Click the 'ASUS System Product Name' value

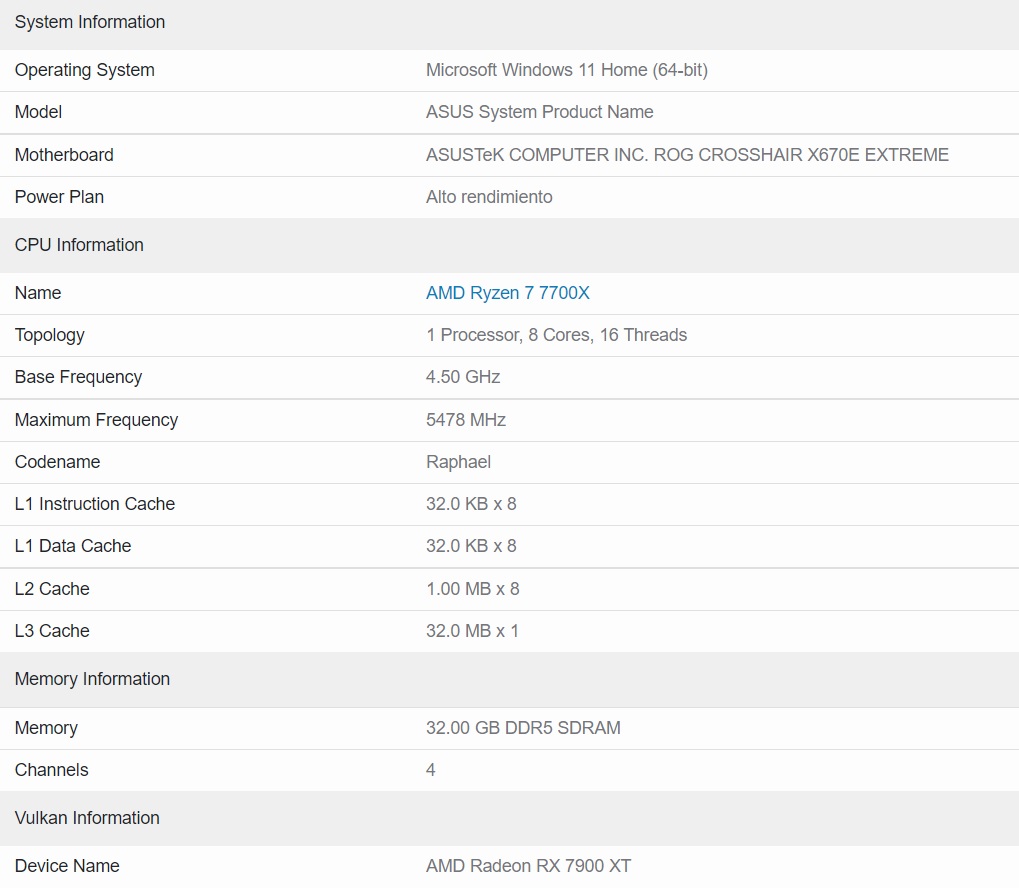tap(539, 112)
